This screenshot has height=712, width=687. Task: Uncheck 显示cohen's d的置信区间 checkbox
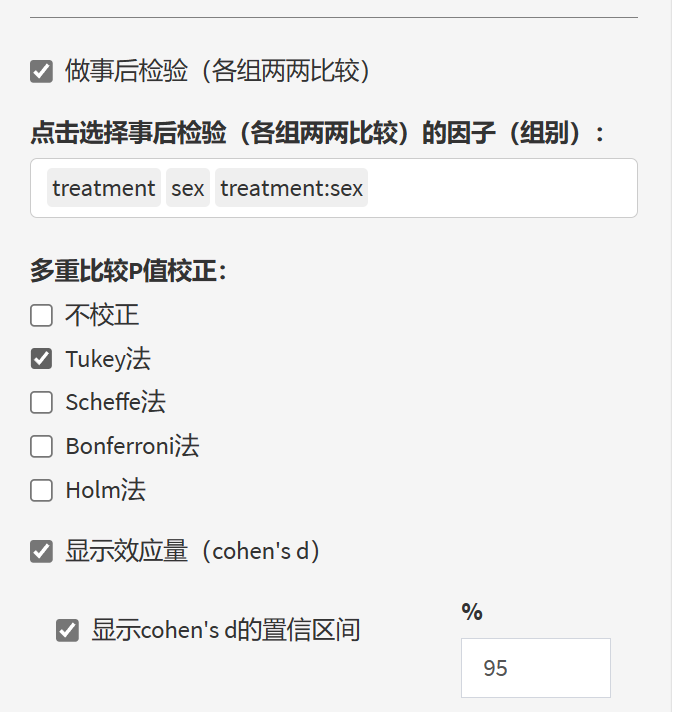click(x=67, y=630)
